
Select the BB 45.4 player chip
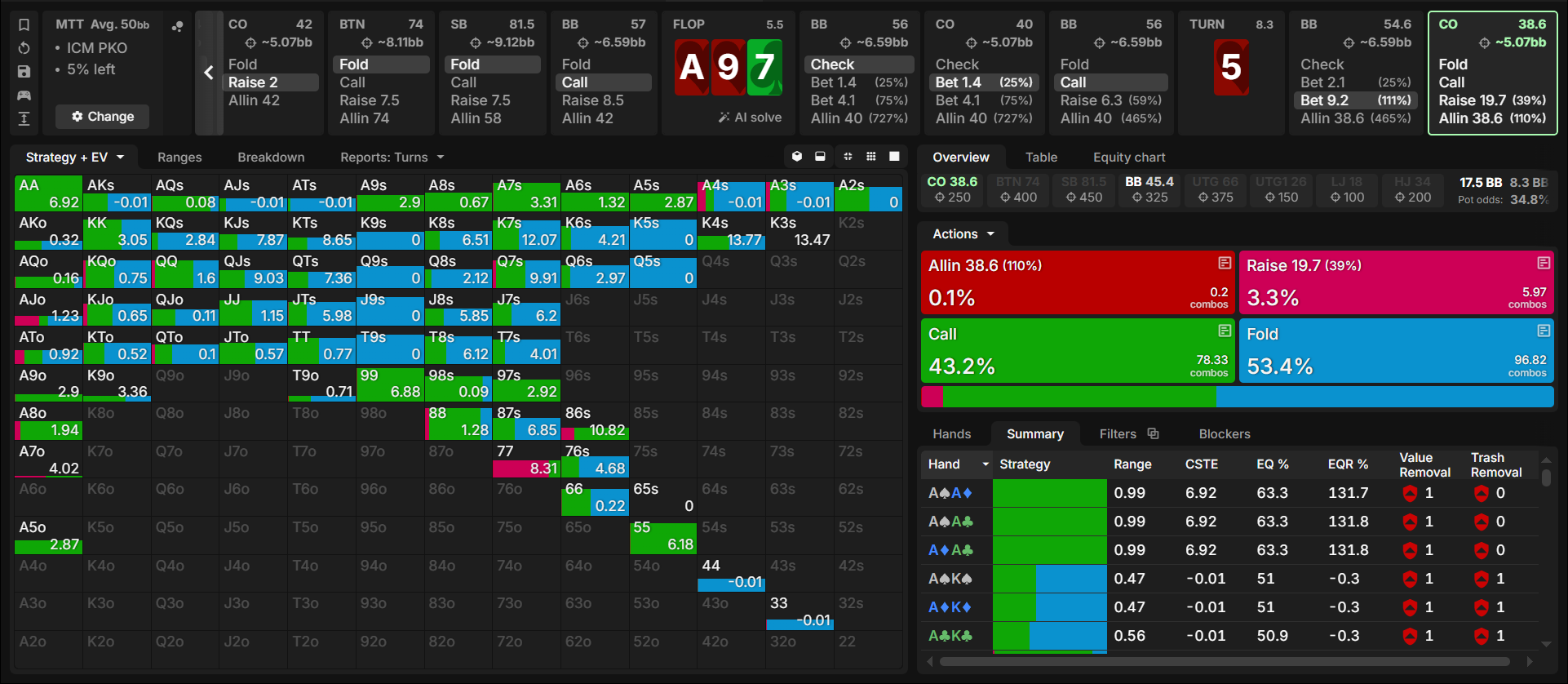click(1149, 189)
